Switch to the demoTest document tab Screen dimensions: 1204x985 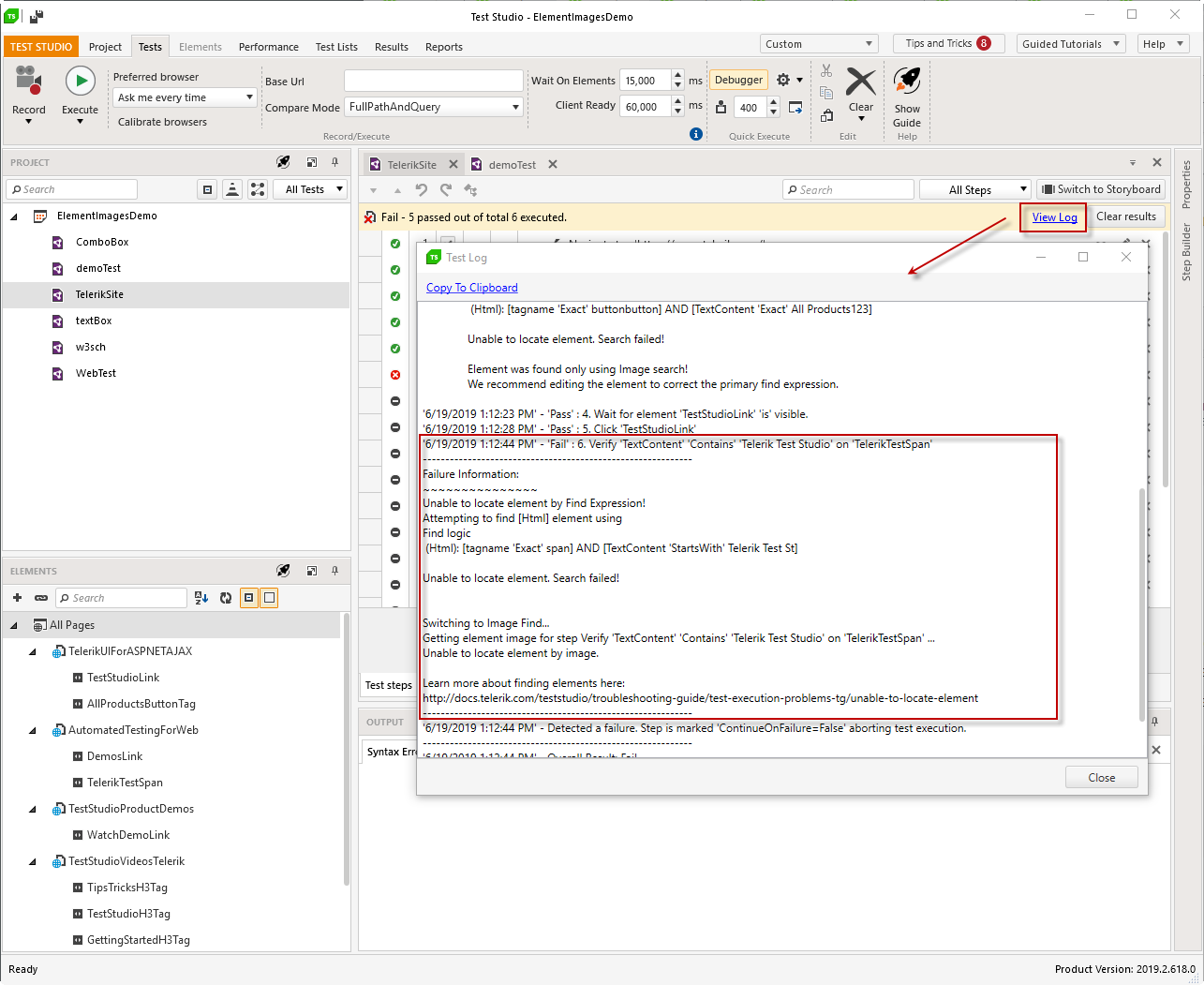(513, 165)
